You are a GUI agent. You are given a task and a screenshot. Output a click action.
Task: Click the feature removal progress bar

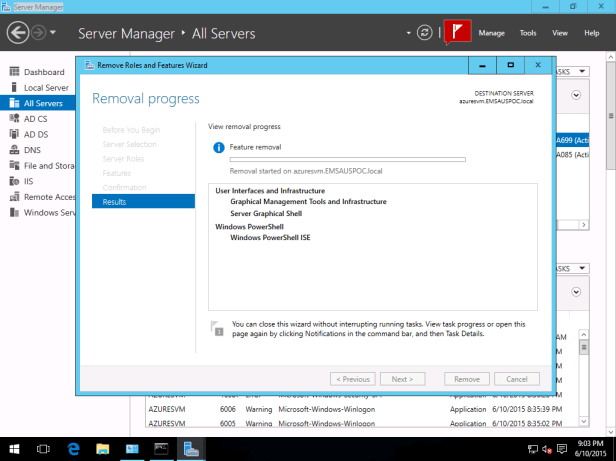tap(347, 159)
